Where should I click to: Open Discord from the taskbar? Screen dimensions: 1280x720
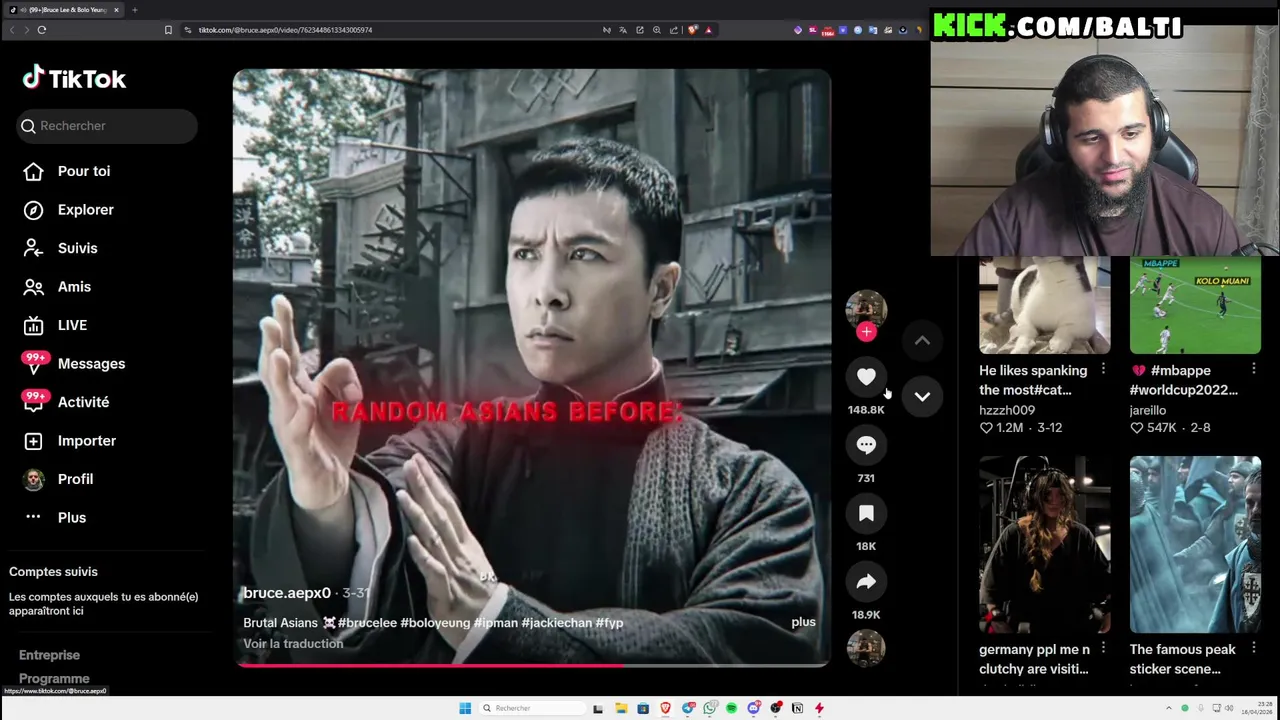coord(753,708)
